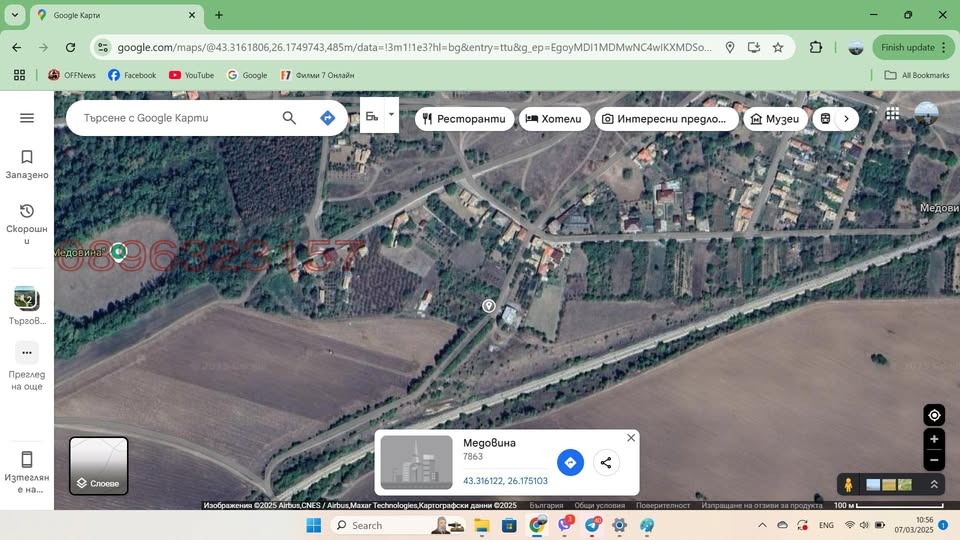The image size is (960, 540).
Task: Click the share icon on the Медовина card
Action: point(605,462)
